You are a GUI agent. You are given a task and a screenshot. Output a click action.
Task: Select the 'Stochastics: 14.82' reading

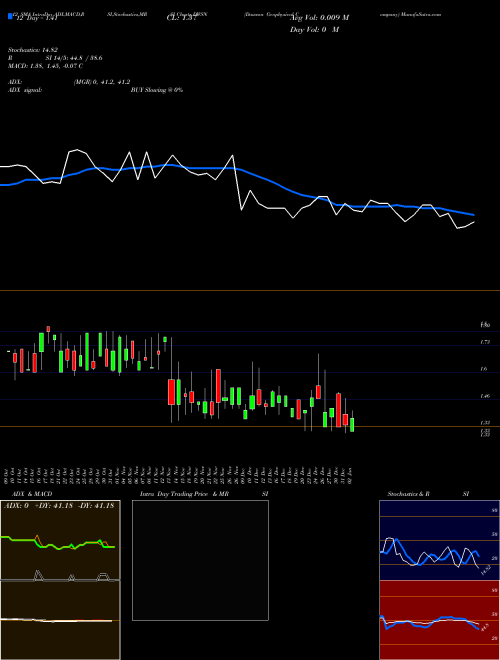coord(32,50)
